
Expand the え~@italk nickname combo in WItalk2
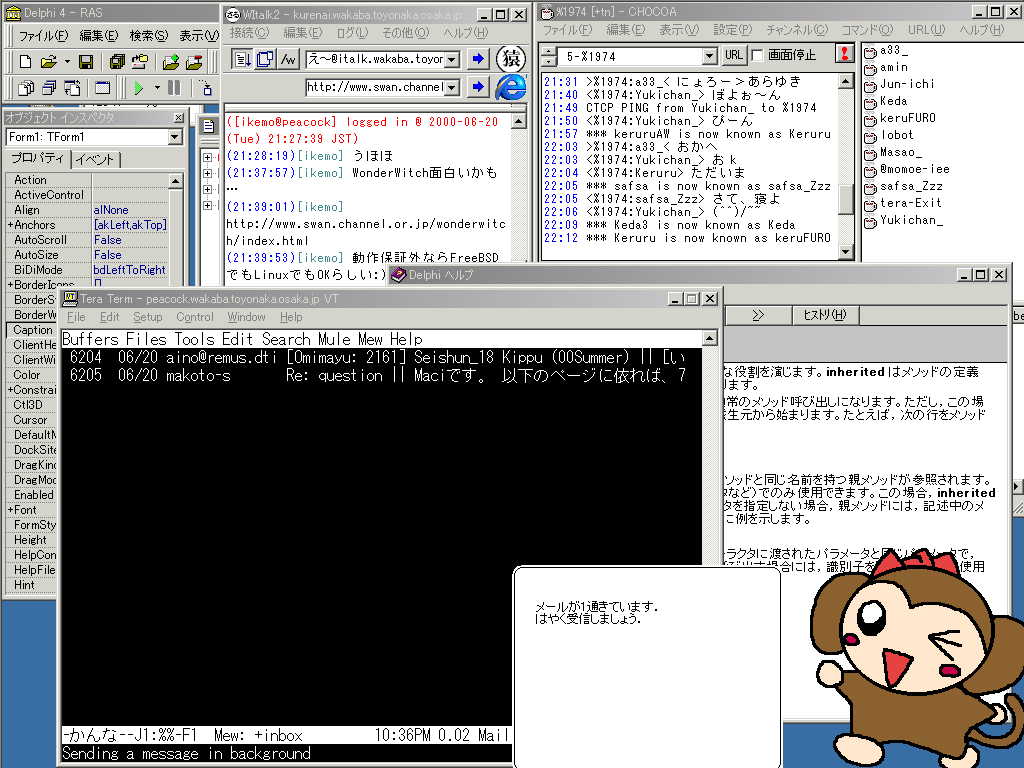tap(451, 58)
